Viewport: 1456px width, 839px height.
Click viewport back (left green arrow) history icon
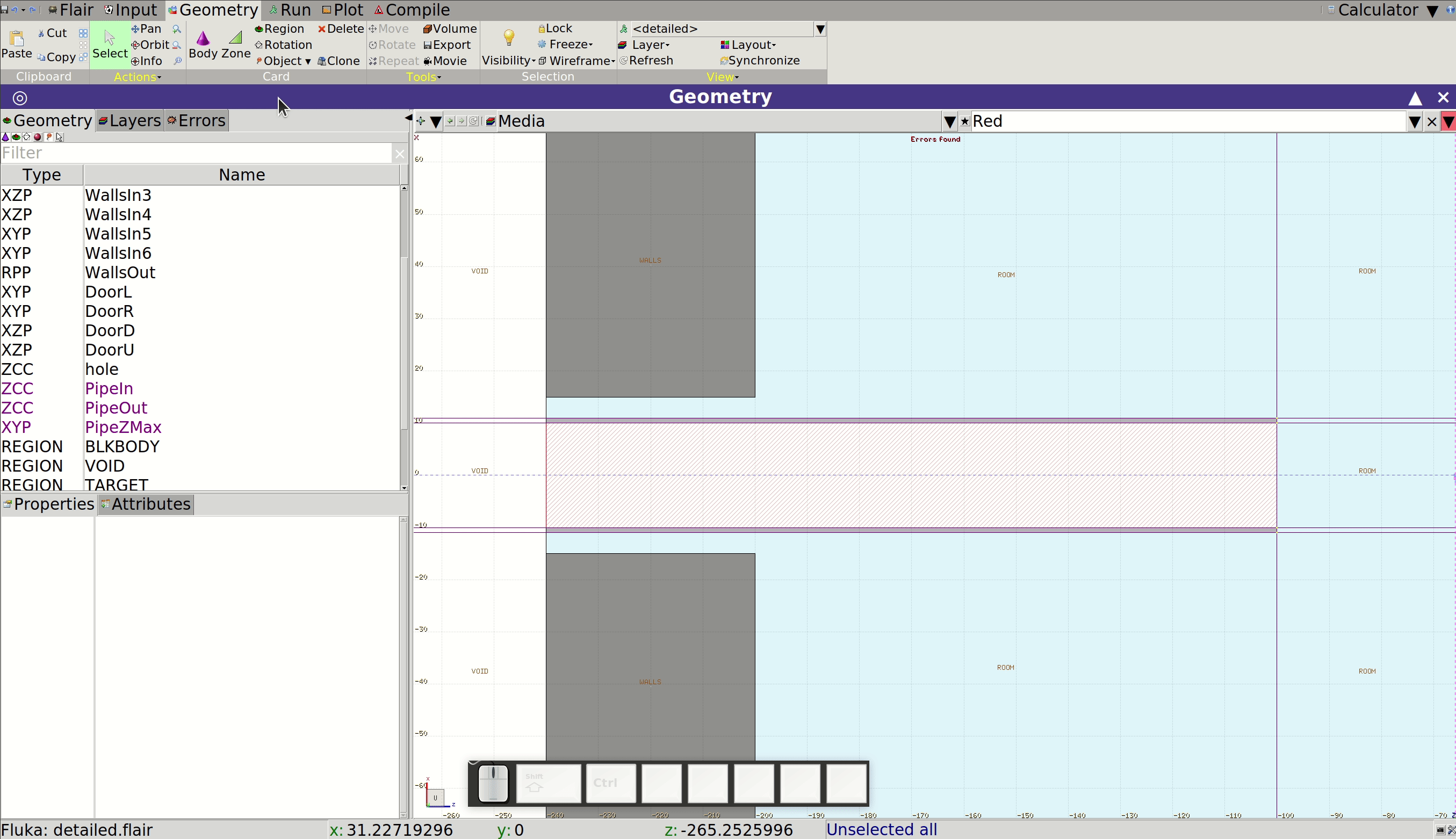click(x=450, y=121)
